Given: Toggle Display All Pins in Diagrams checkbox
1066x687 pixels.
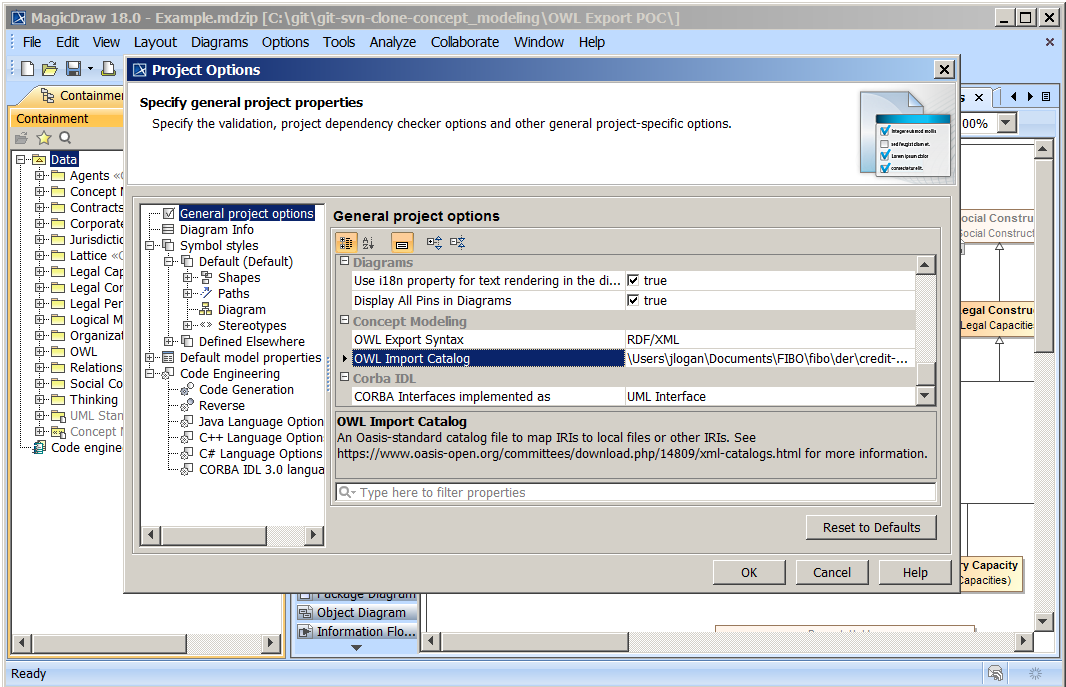Looking at the screenshot, I should click(633, 300).
